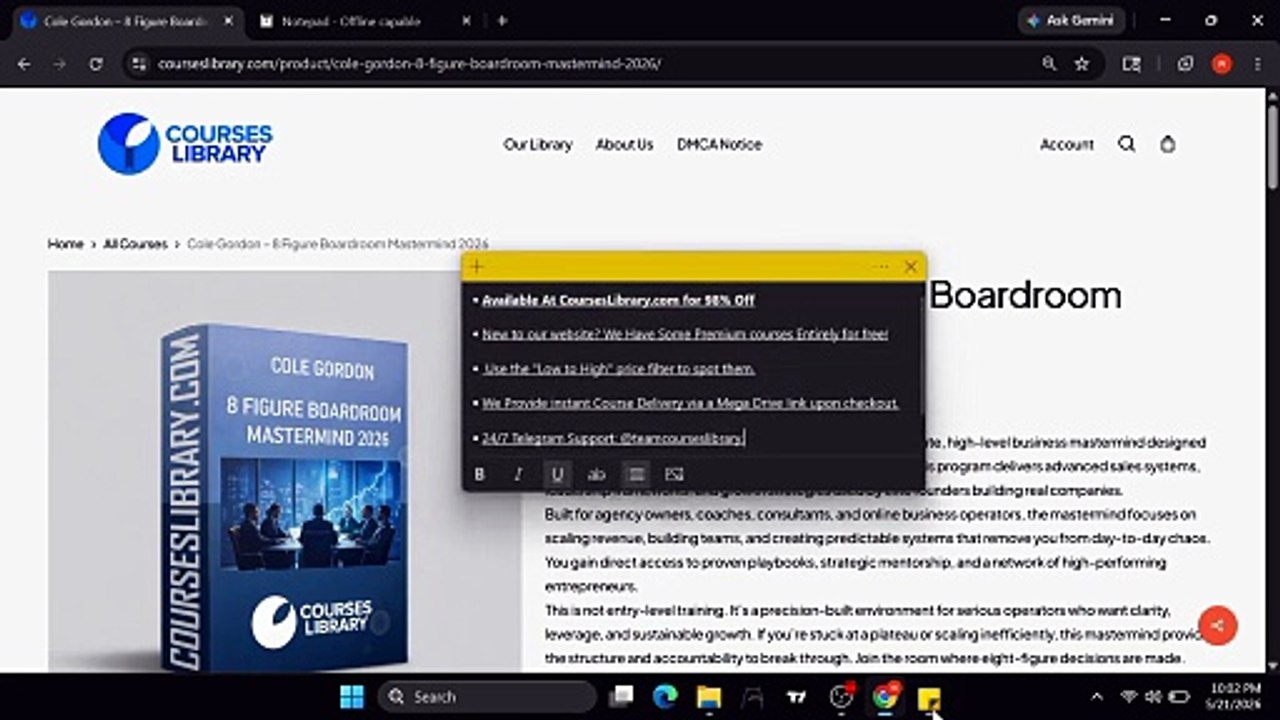Launch Microsoft Edge from taskbar
This screenshot has height=720, width=1280.
click(x=665, y=696)
